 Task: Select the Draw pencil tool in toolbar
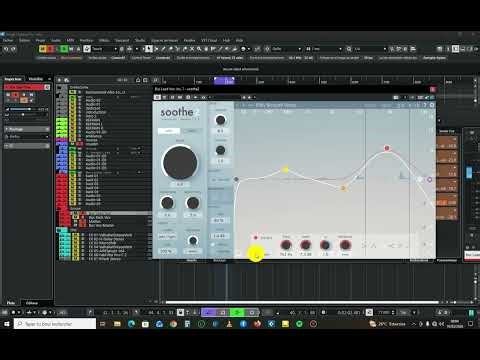point(163,49)
